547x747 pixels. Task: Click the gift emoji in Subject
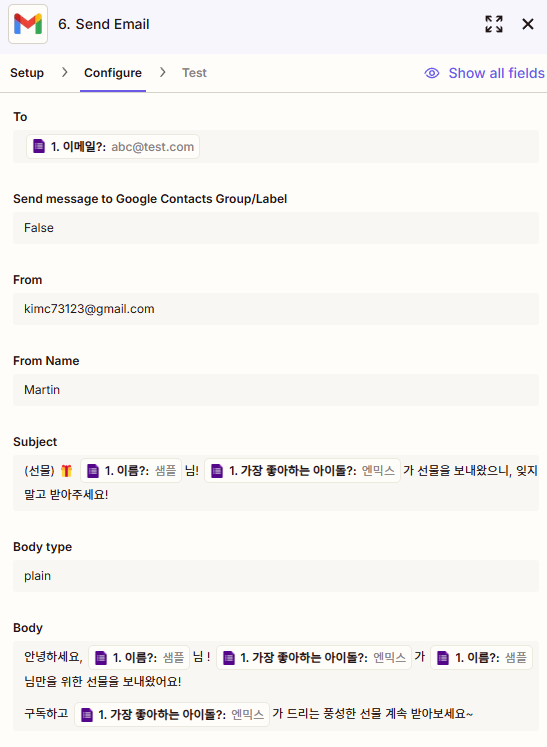coord(66,471)
